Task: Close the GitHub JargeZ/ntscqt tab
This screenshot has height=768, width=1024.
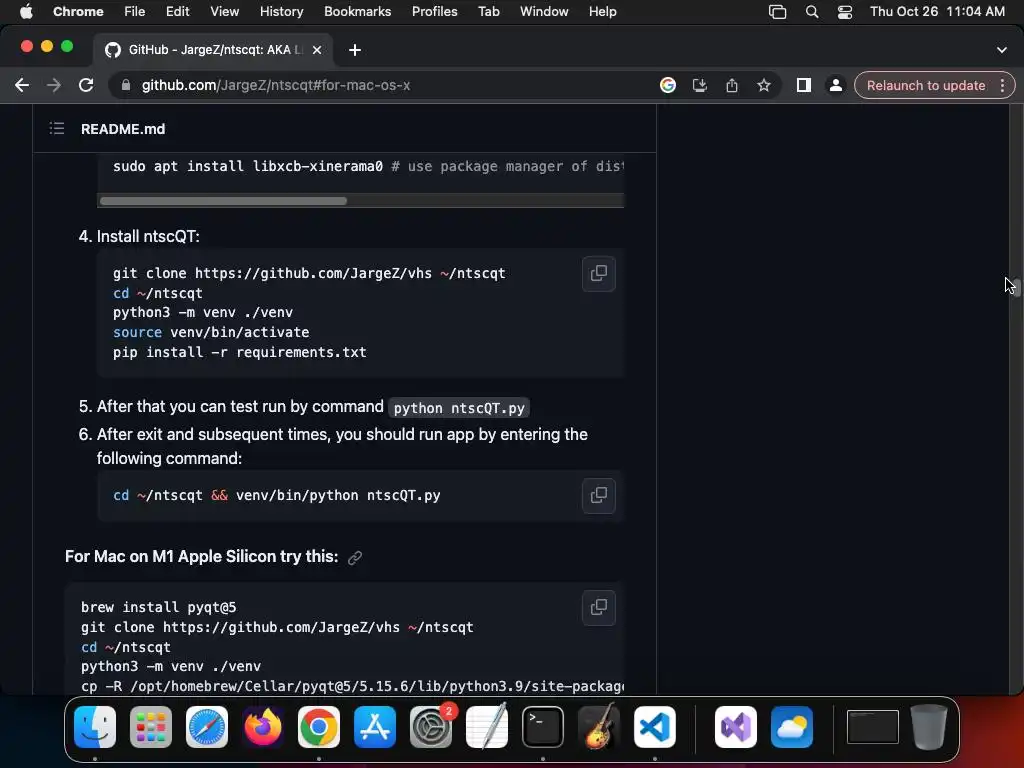Action: click(317, 50)
